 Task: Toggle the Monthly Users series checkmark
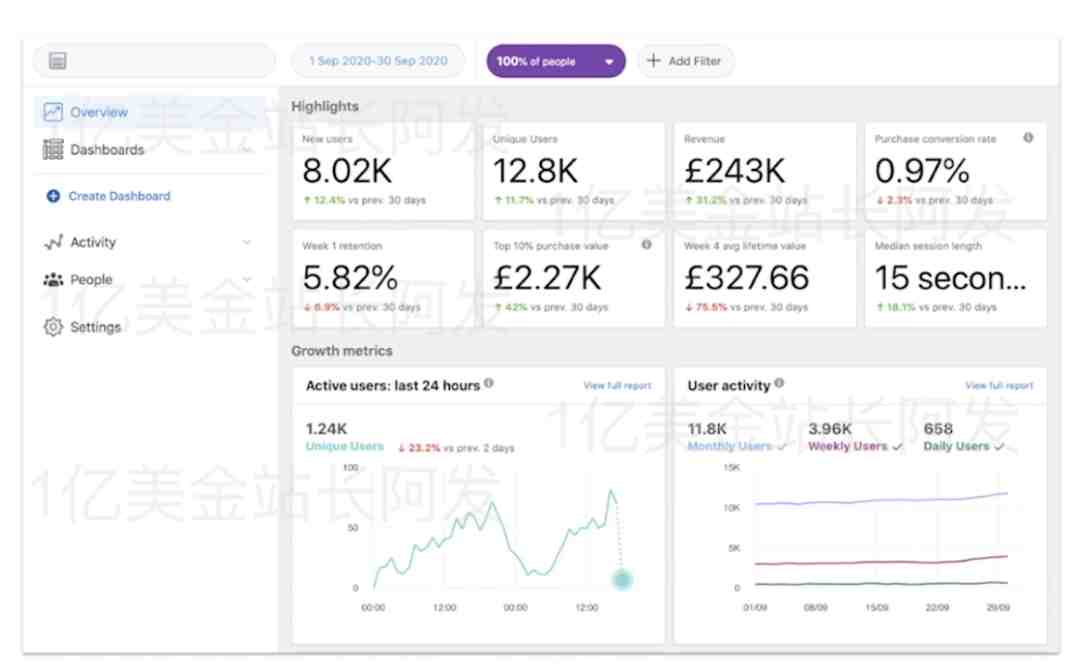click(782, 447)
